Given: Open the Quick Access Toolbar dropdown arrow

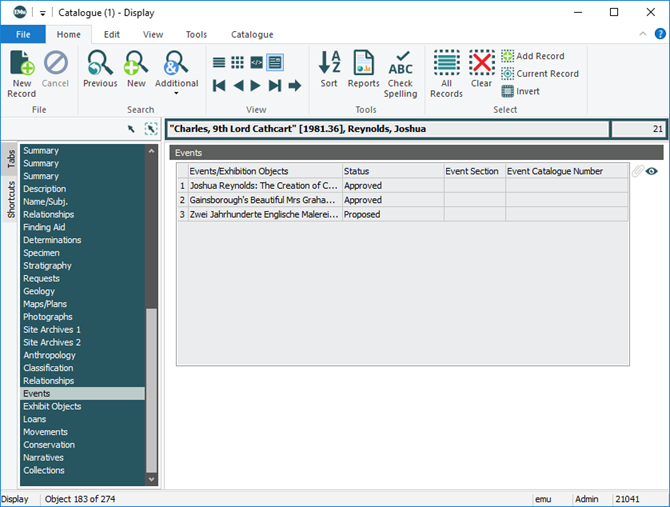Looking at the screenshot, I should 43,13.
